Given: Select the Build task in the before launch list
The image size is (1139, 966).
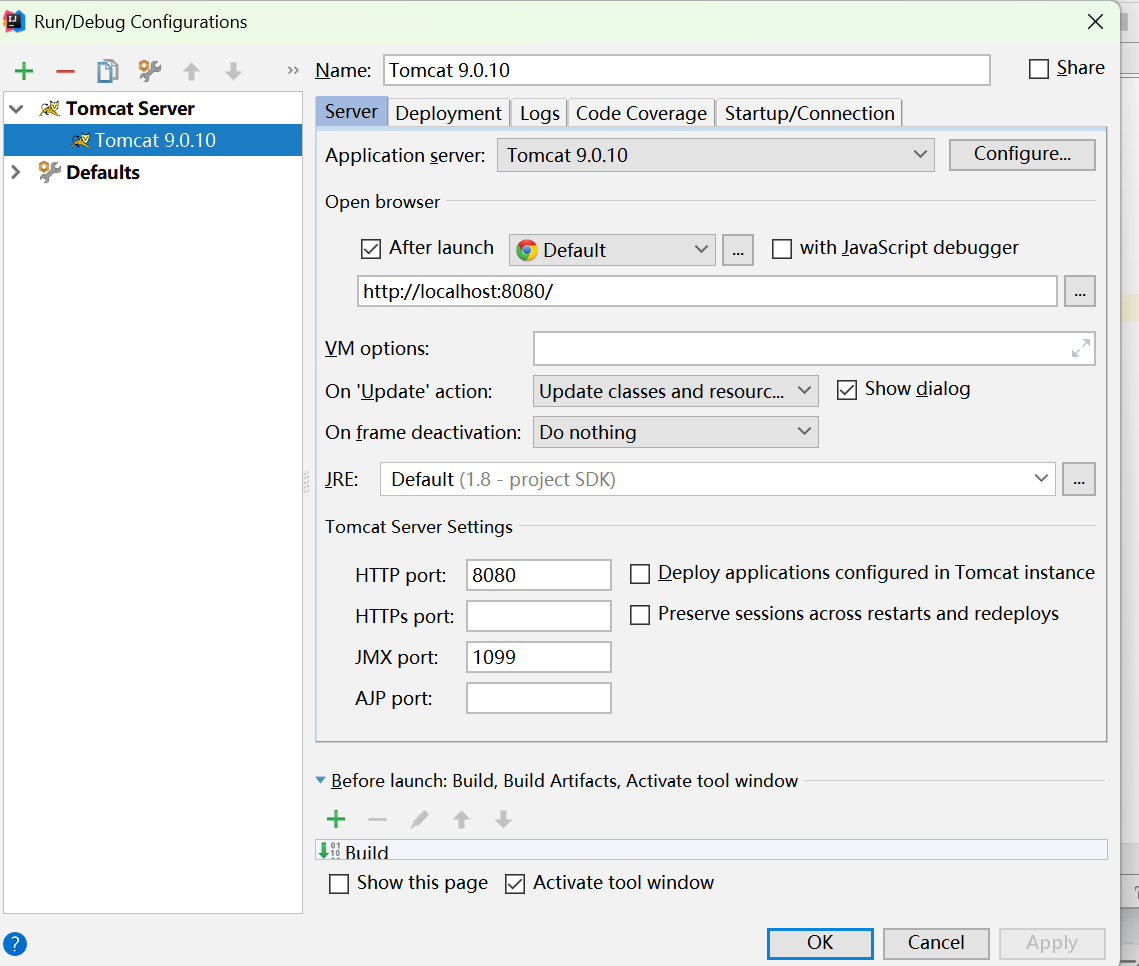Looking at the screenshot, I should coord(711,850).
